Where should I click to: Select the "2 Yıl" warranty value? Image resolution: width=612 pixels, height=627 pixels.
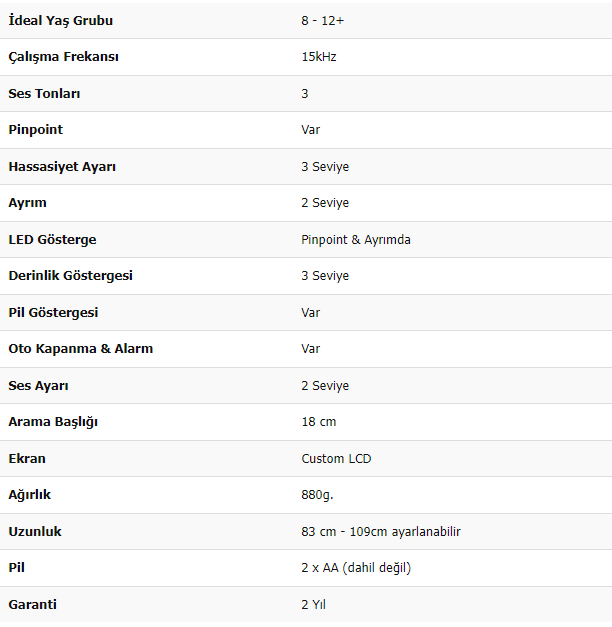pyautogui.click(x=314, y=604)
